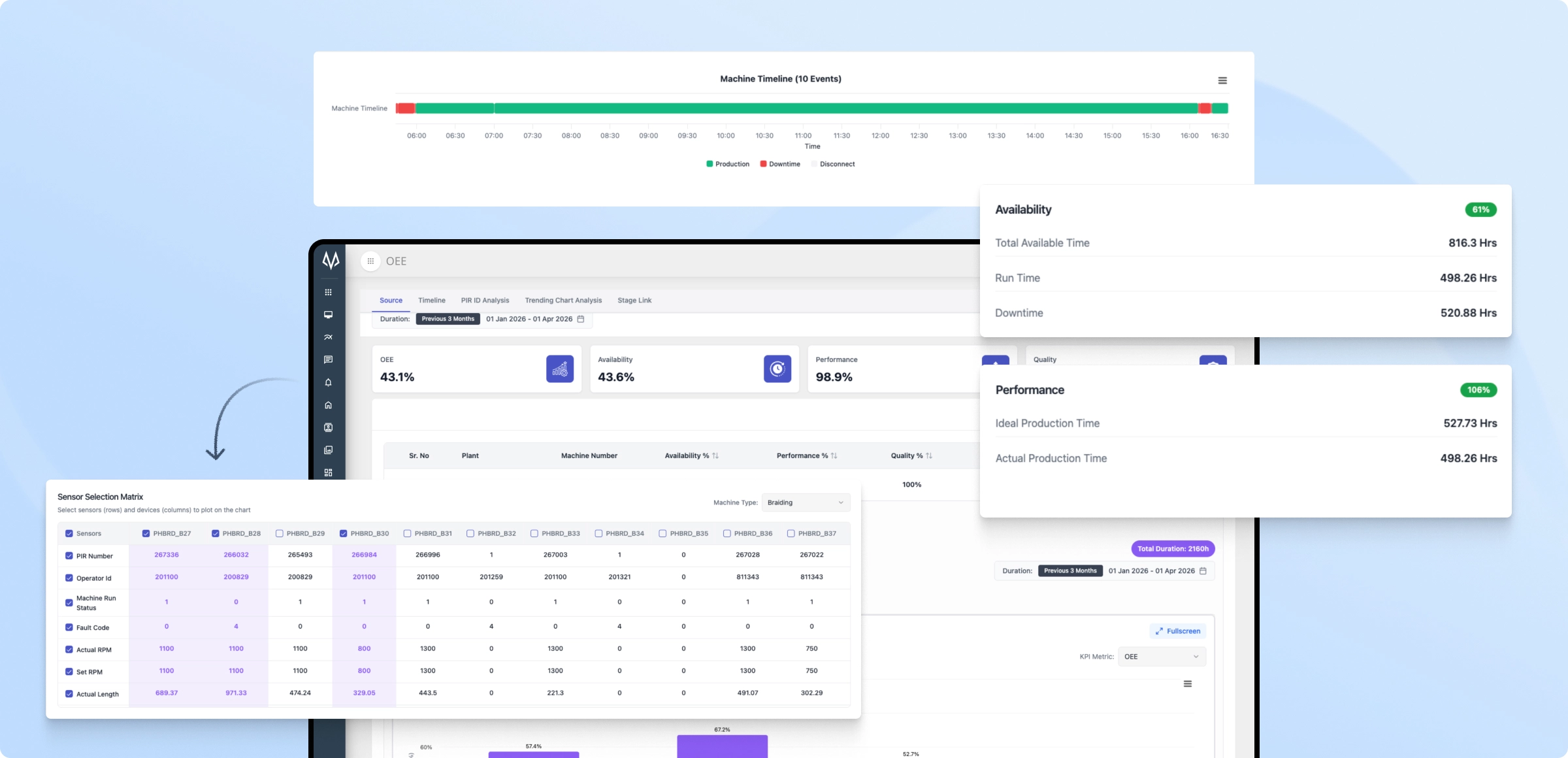The width and height of the screenshot is (1568, 758).
Task: Click the Previous 3 Months button under Source tab
Action: tap(448, 319)
